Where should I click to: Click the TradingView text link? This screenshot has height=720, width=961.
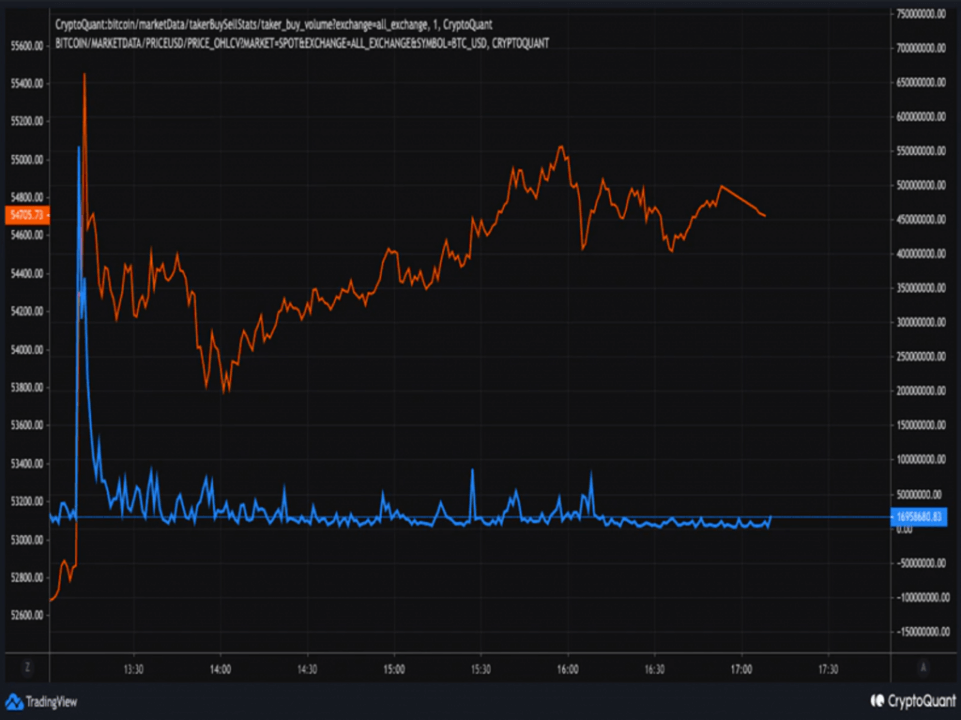(x=51, y=702)
